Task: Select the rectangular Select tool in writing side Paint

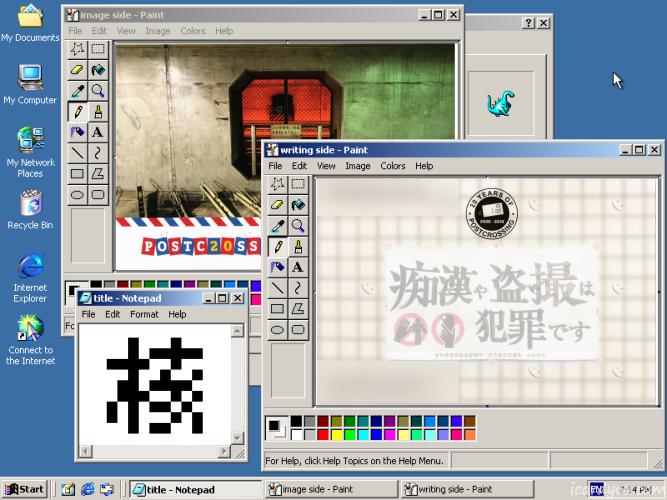Action: pyautogui.click(x=298, y=184)
